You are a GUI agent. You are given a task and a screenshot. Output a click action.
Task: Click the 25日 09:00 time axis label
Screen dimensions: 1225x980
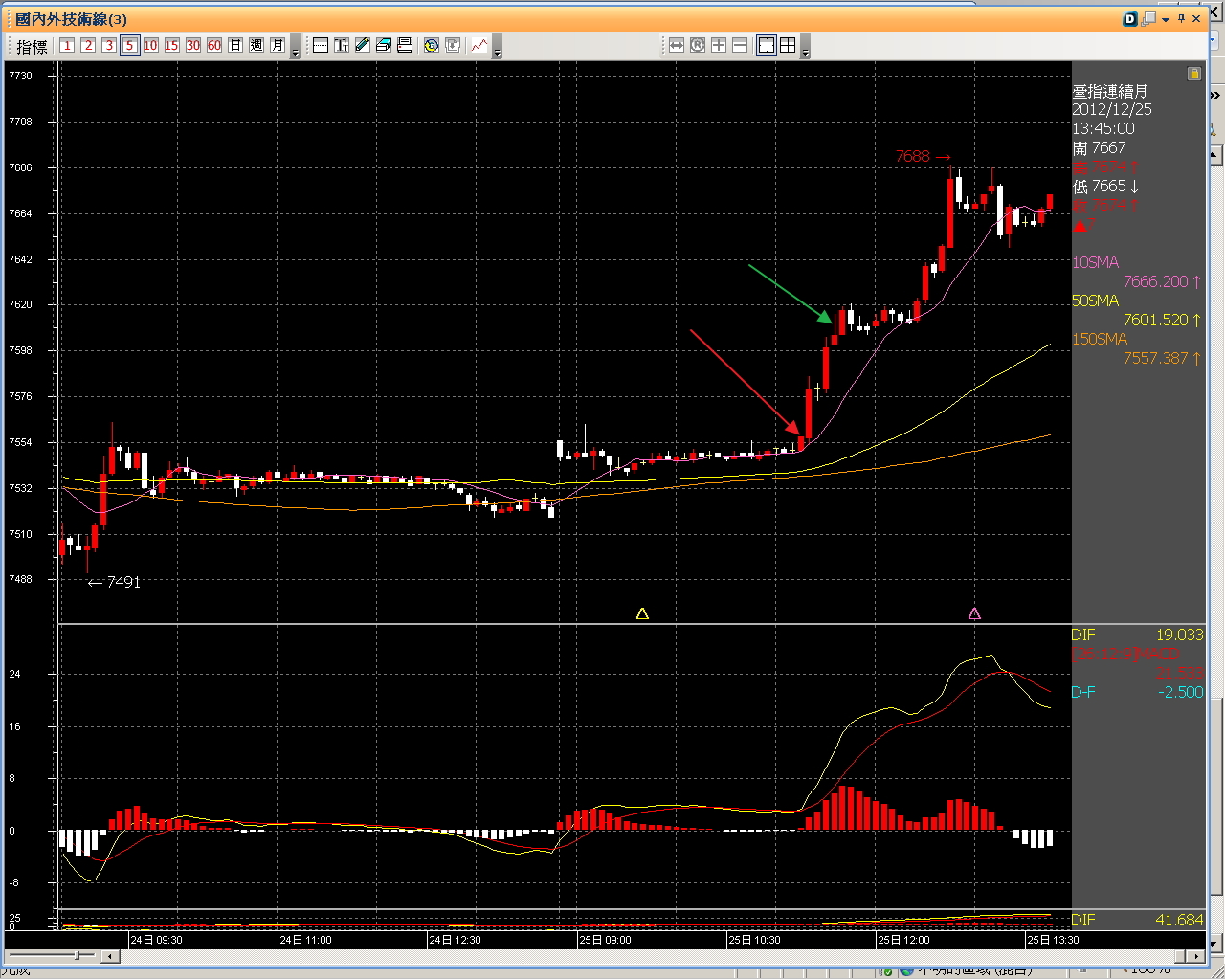tap(606, 940)
